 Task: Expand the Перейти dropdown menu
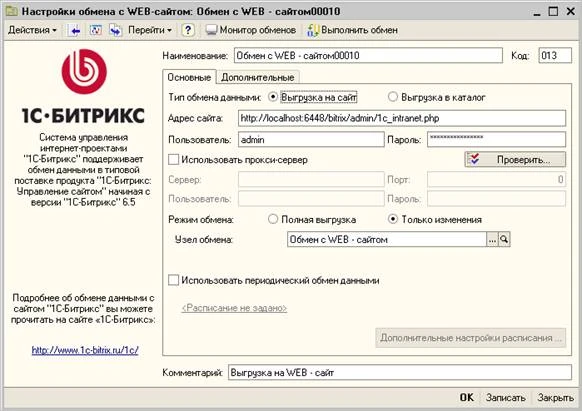point(150,30)
